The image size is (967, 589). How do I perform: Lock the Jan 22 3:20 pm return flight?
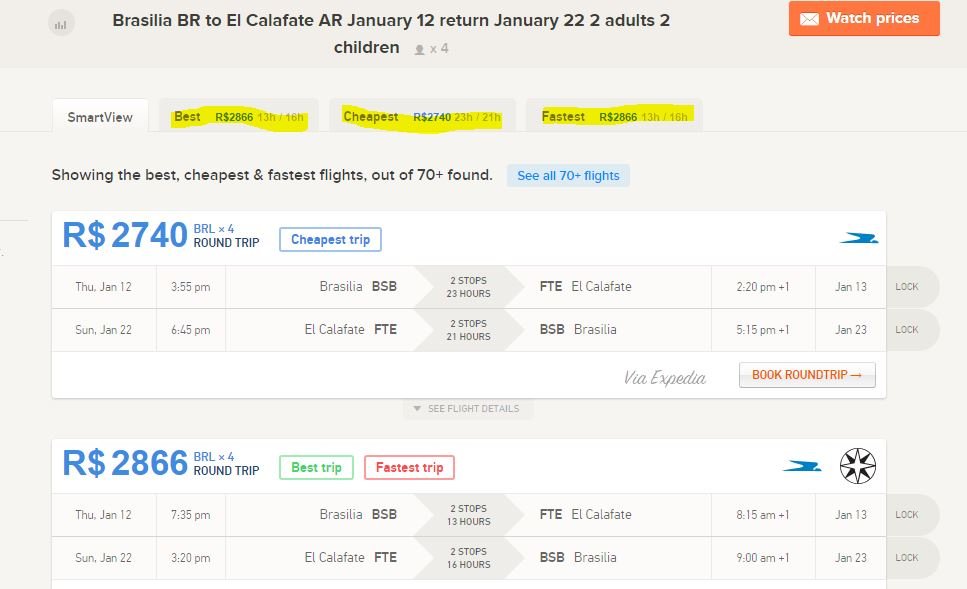point(907,558)
